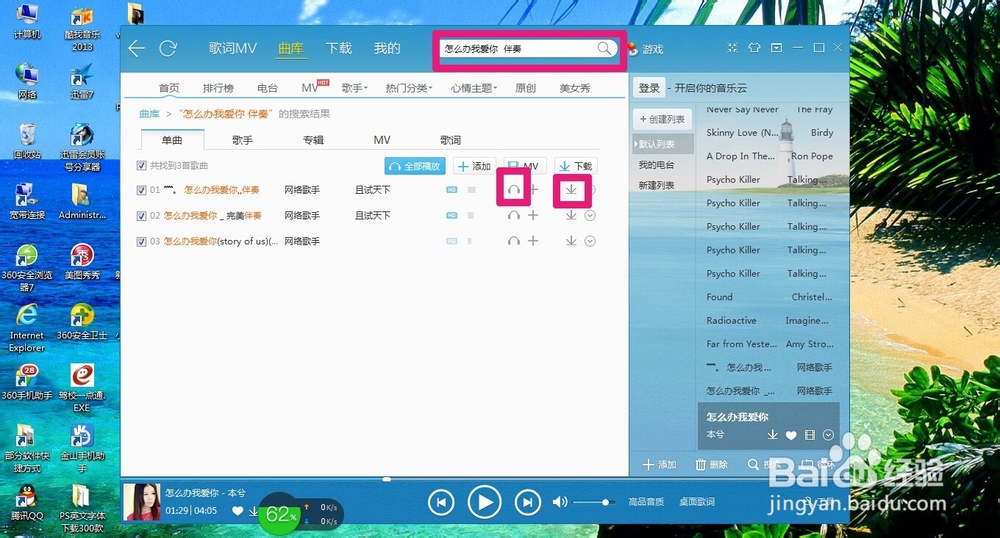The width and height of the screenshot is (1000, 538).
Task: Add song 01 with its plus icon
Action: pos(533,189)
